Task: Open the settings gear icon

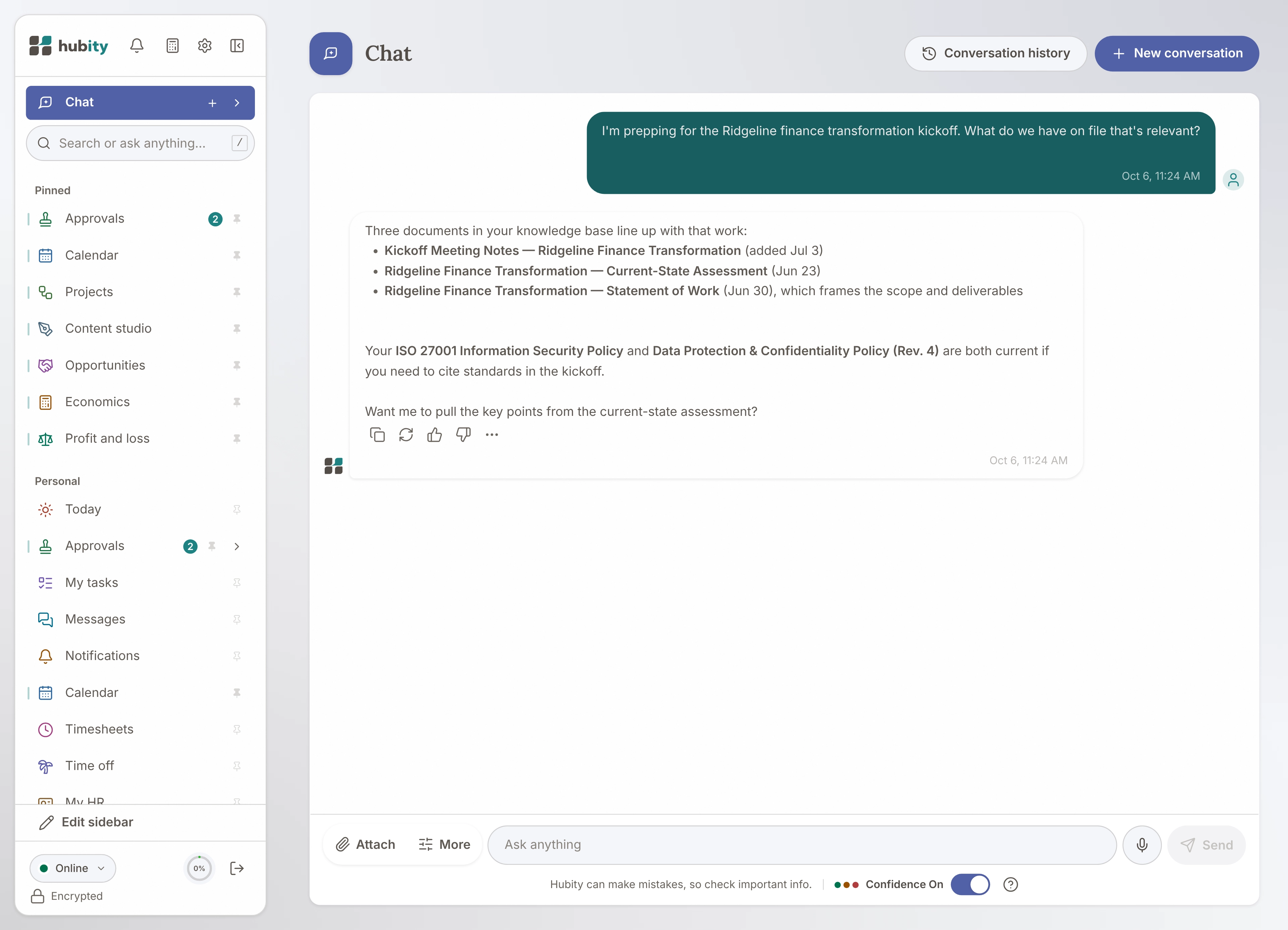Action: click(x=205, y=46)
